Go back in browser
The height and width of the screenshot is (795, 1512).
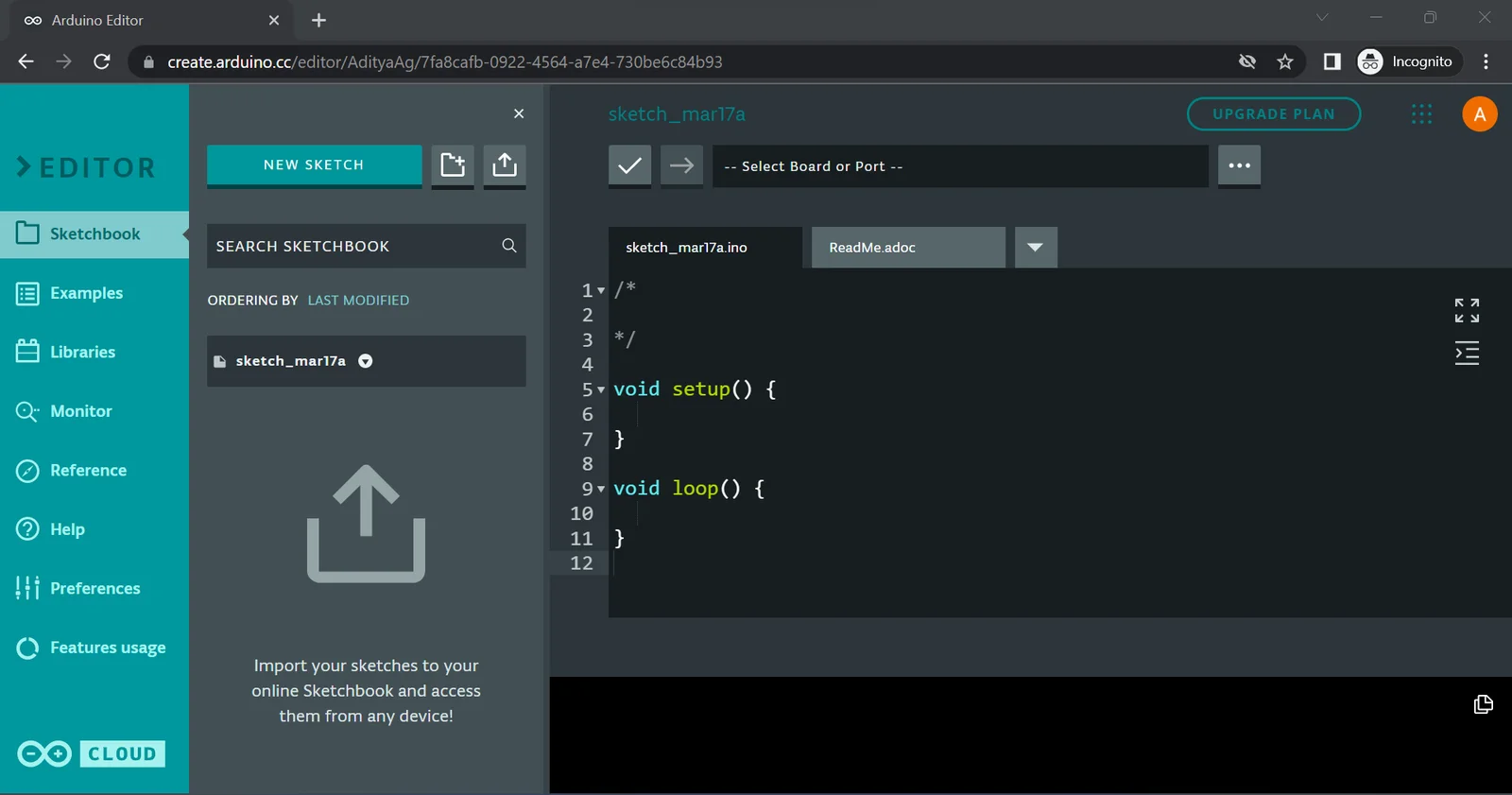26,61
